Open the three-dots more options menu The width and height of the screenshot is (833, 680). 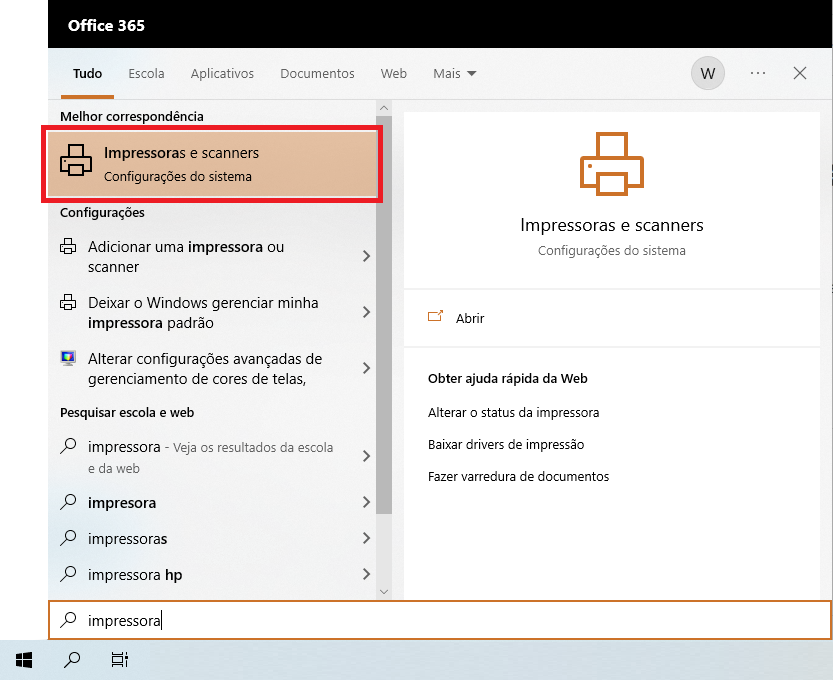pyautogui.click(x=757, y=73)
